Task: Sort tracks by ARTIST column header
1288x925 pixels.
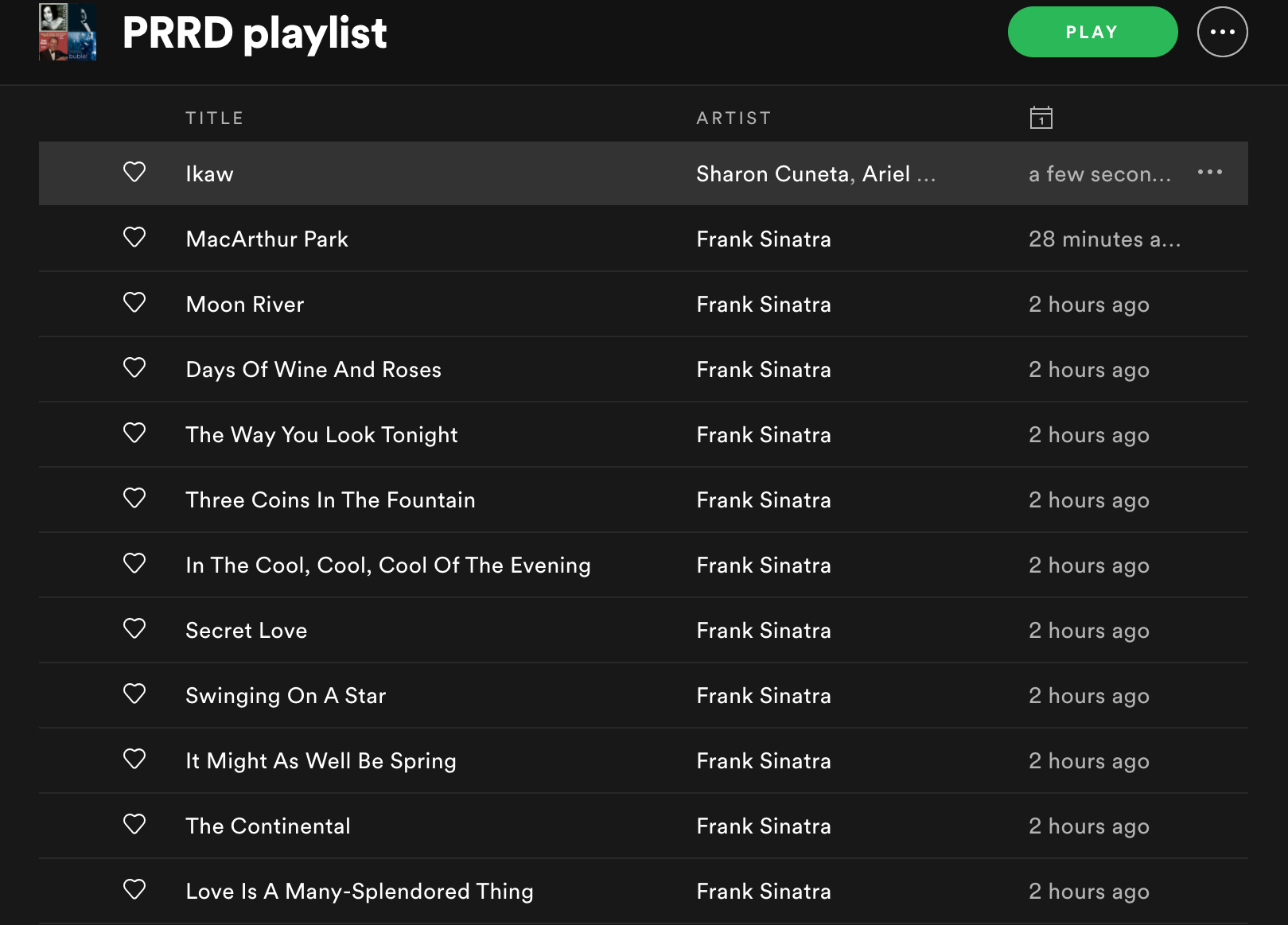Action: point(733,119)
